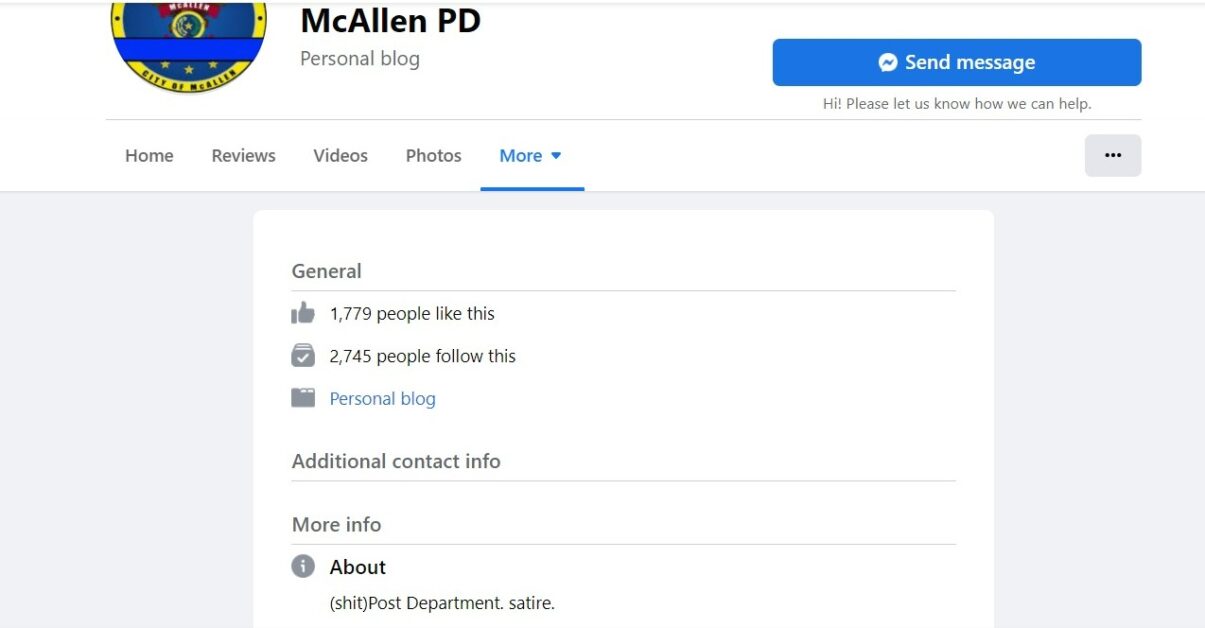1205x628 pixels.
Task: Click the About info circle icon
Action: point(303,566)
